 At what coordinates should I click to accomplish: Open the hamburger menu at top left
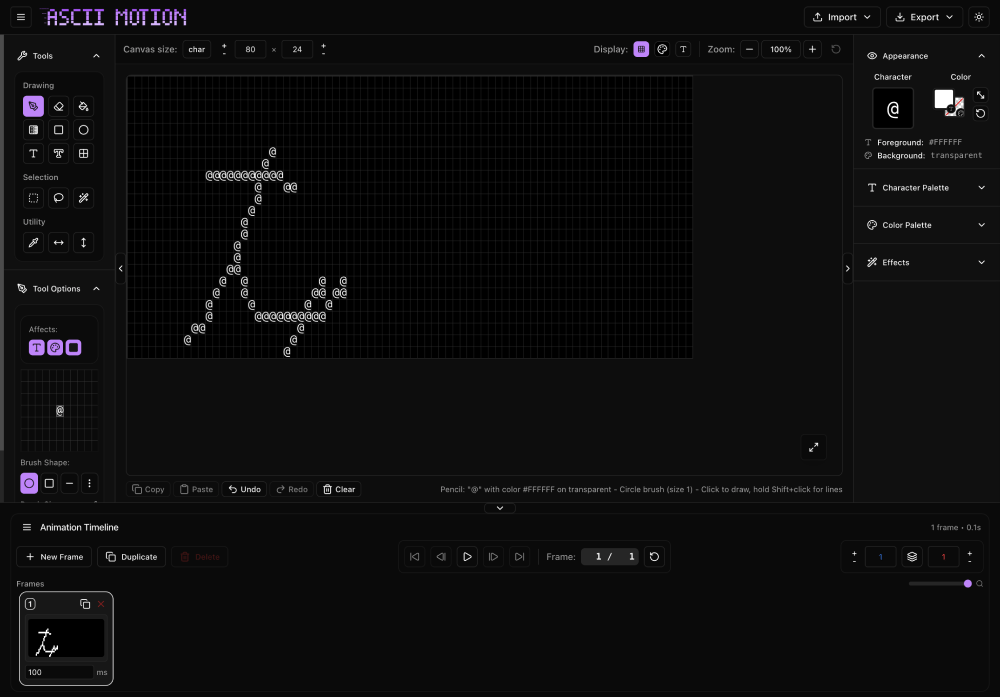click(21, 17)
